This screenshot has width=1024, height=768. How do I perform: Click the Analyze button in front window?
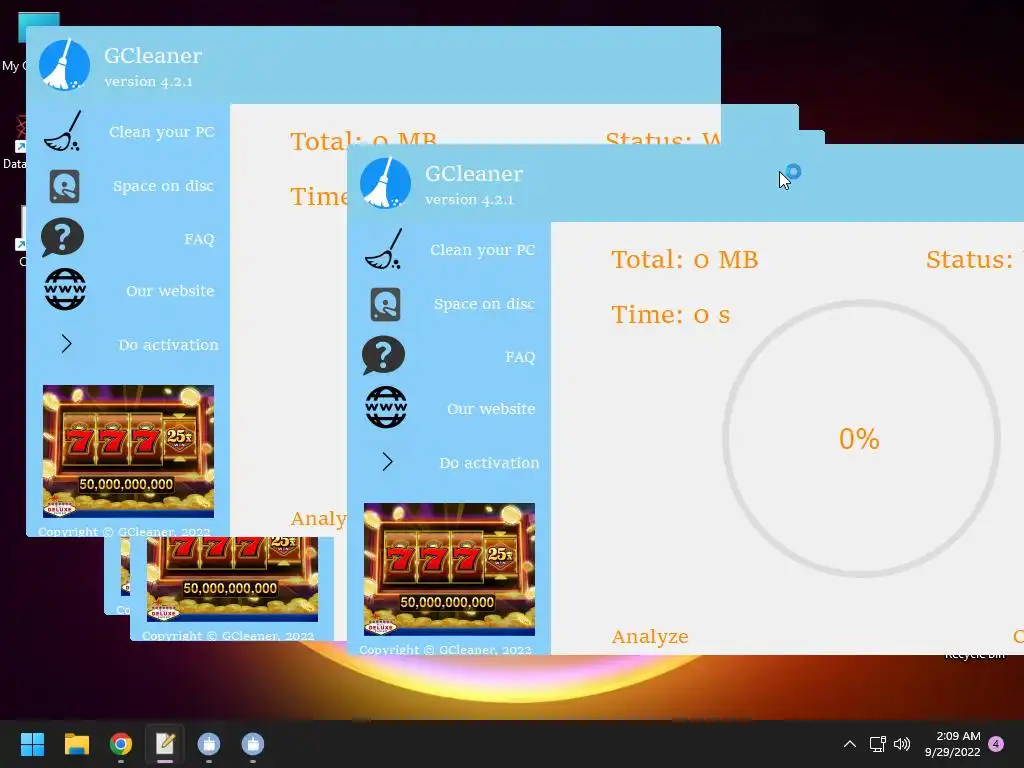pyautogui.click(x=650, y=636)
